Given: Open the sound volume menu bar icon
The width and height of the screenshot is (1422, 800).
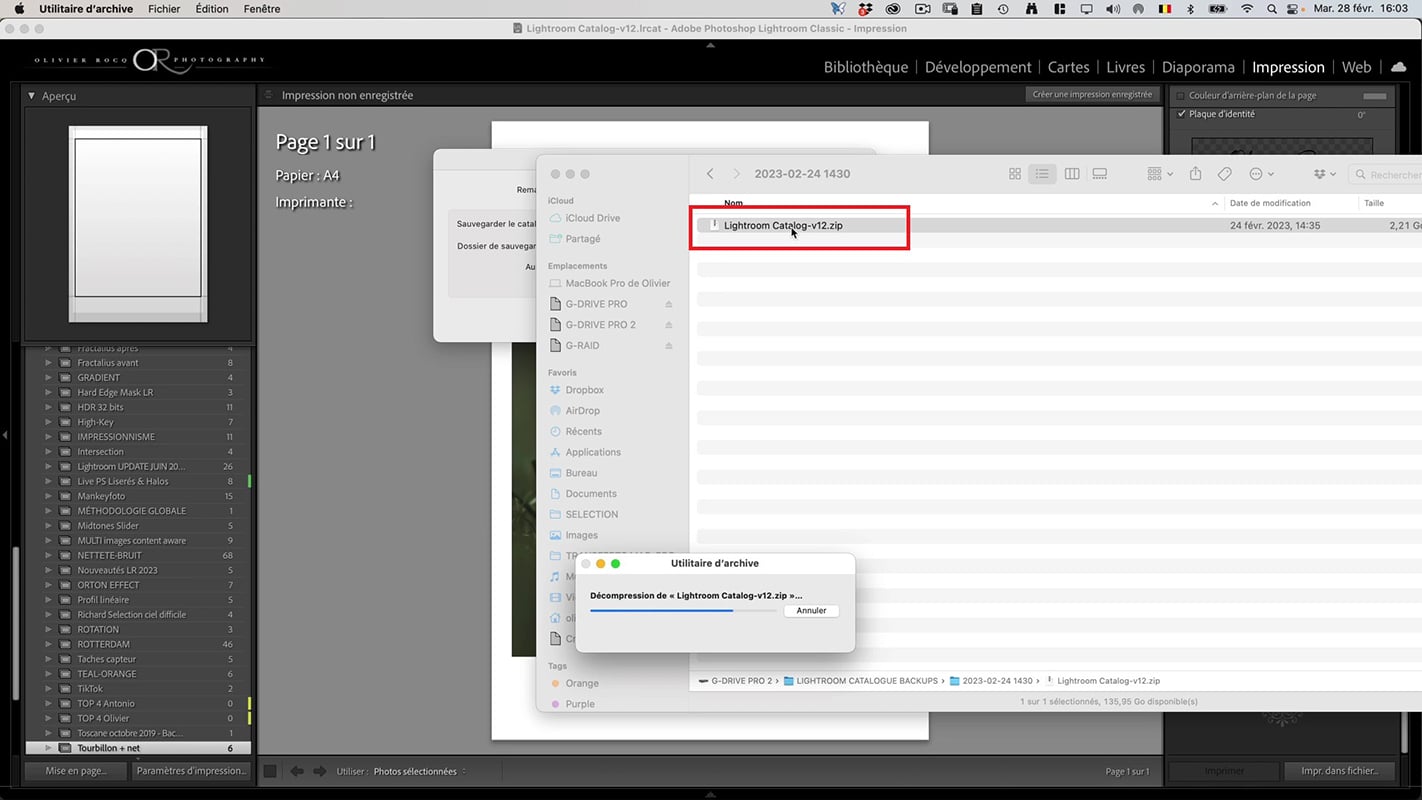Looking at the screenshot, I should (x=1112, y=9).
